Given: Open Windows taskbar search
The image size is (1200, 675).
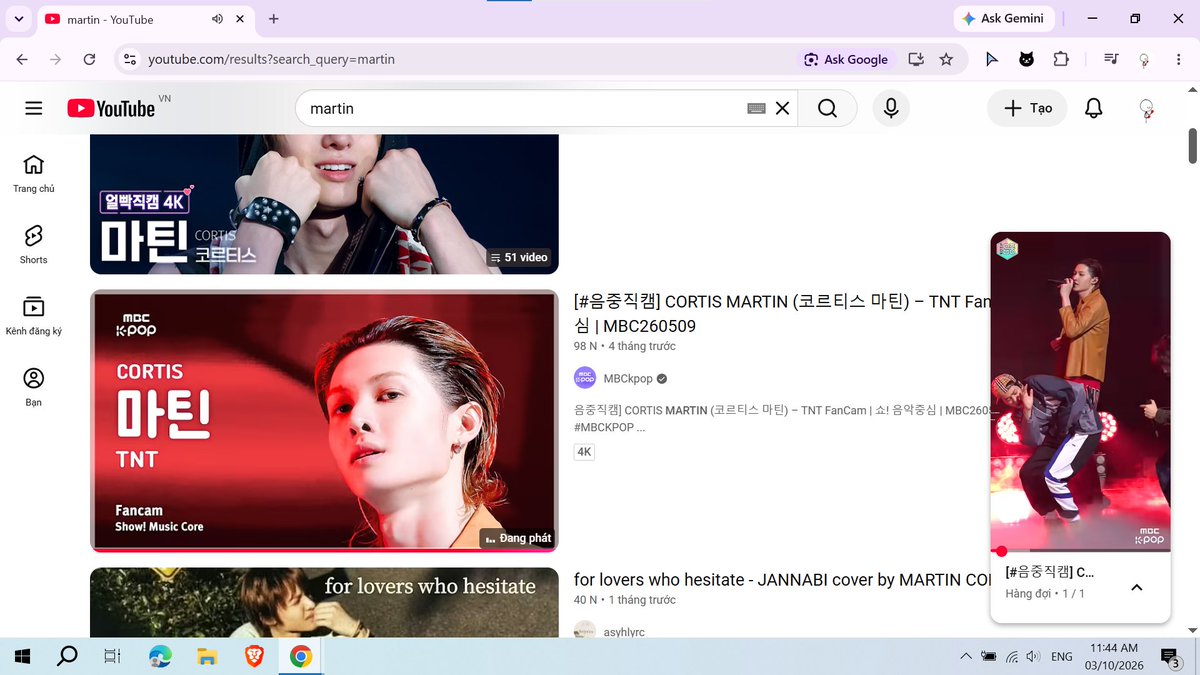Looking at the screenshot, I should 67,656.
